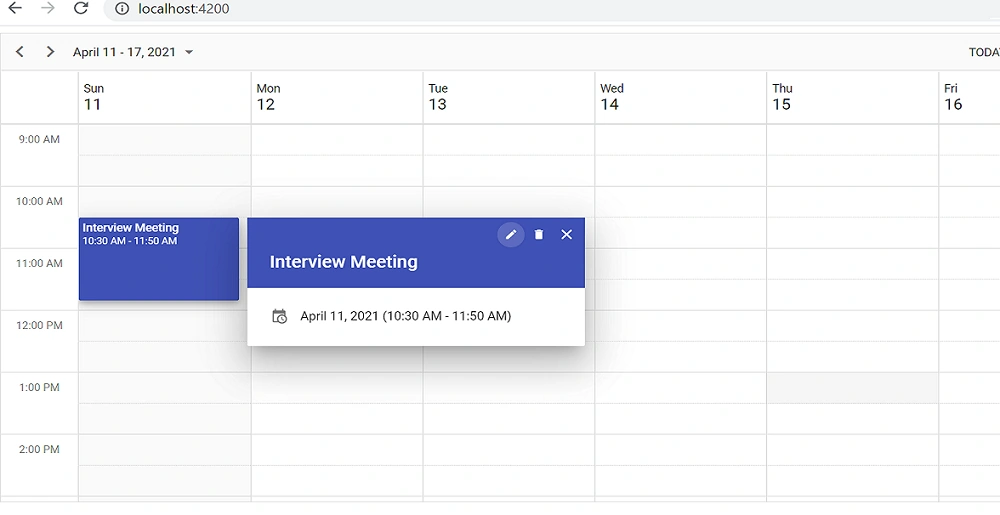Reload the page in the browser
The height and width of the screenshot is (515, 1000).
pos(81,8)
